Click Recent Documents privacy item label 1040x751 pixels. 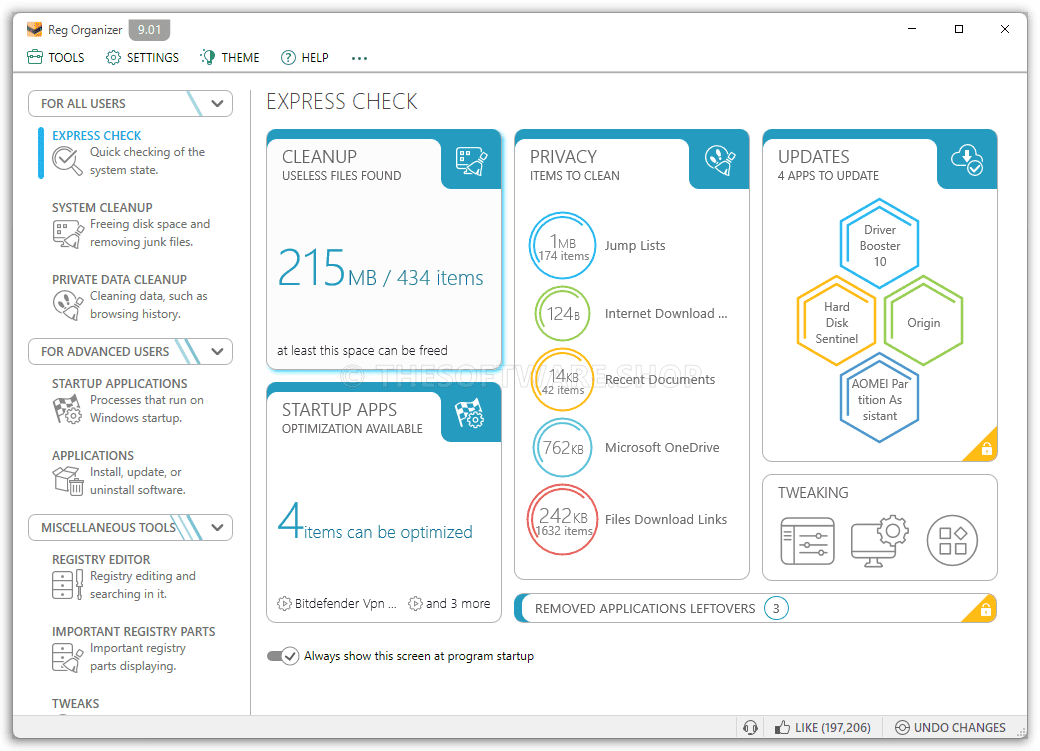tap(660, 379)
